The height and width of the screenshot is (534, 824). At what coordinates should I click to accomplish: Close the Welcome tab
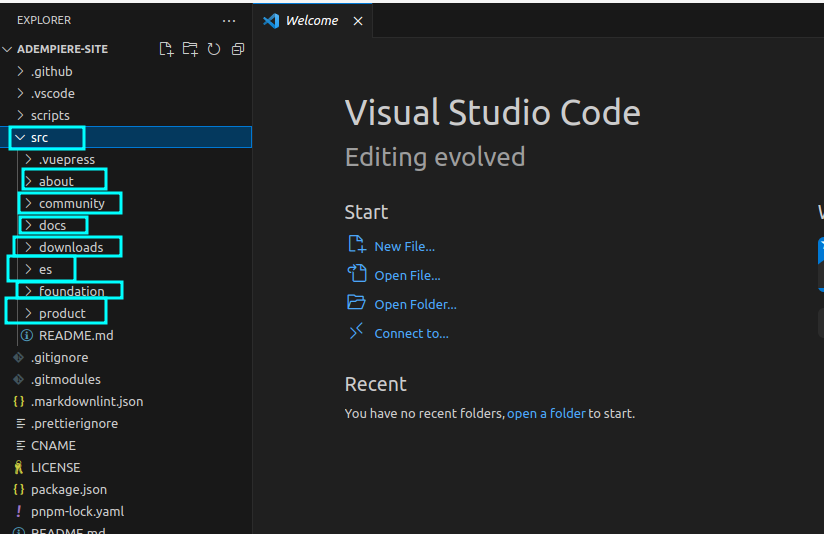pyautogui.click(x=358, y=20)
